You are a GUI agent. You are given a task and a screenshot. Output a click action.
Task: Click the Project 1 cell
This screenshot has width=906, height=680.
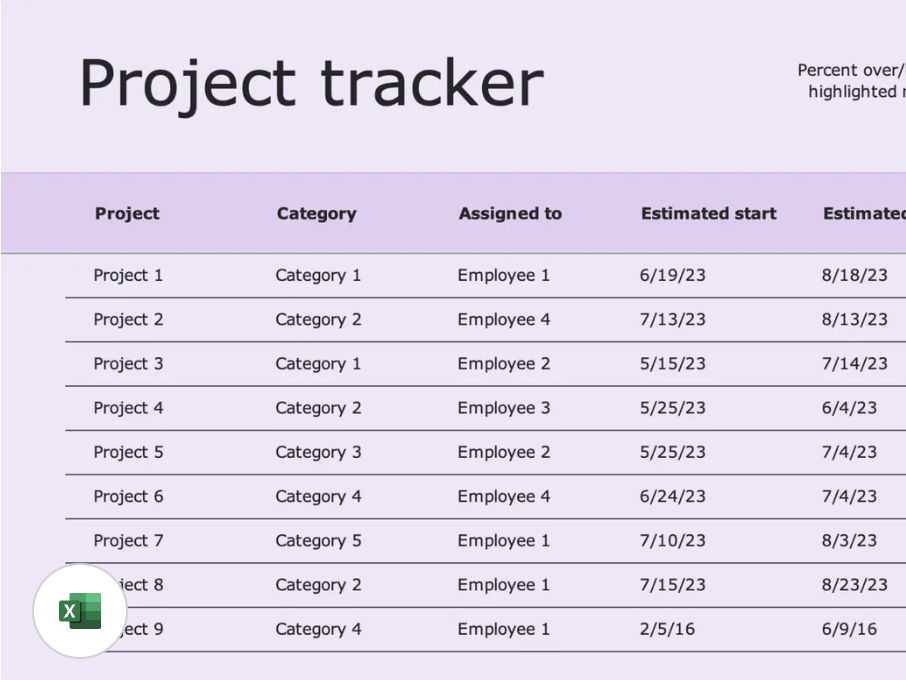pyautogui.click(x=128, y=275)
